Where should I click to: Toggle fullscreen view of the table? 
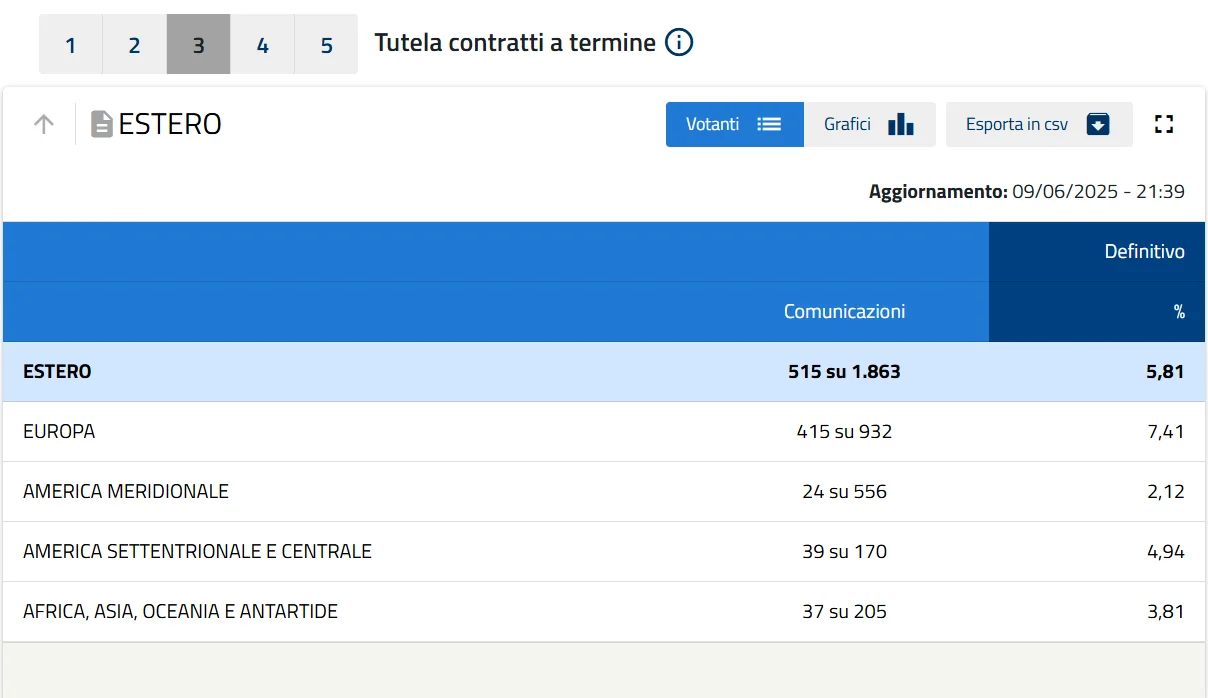1163,124
